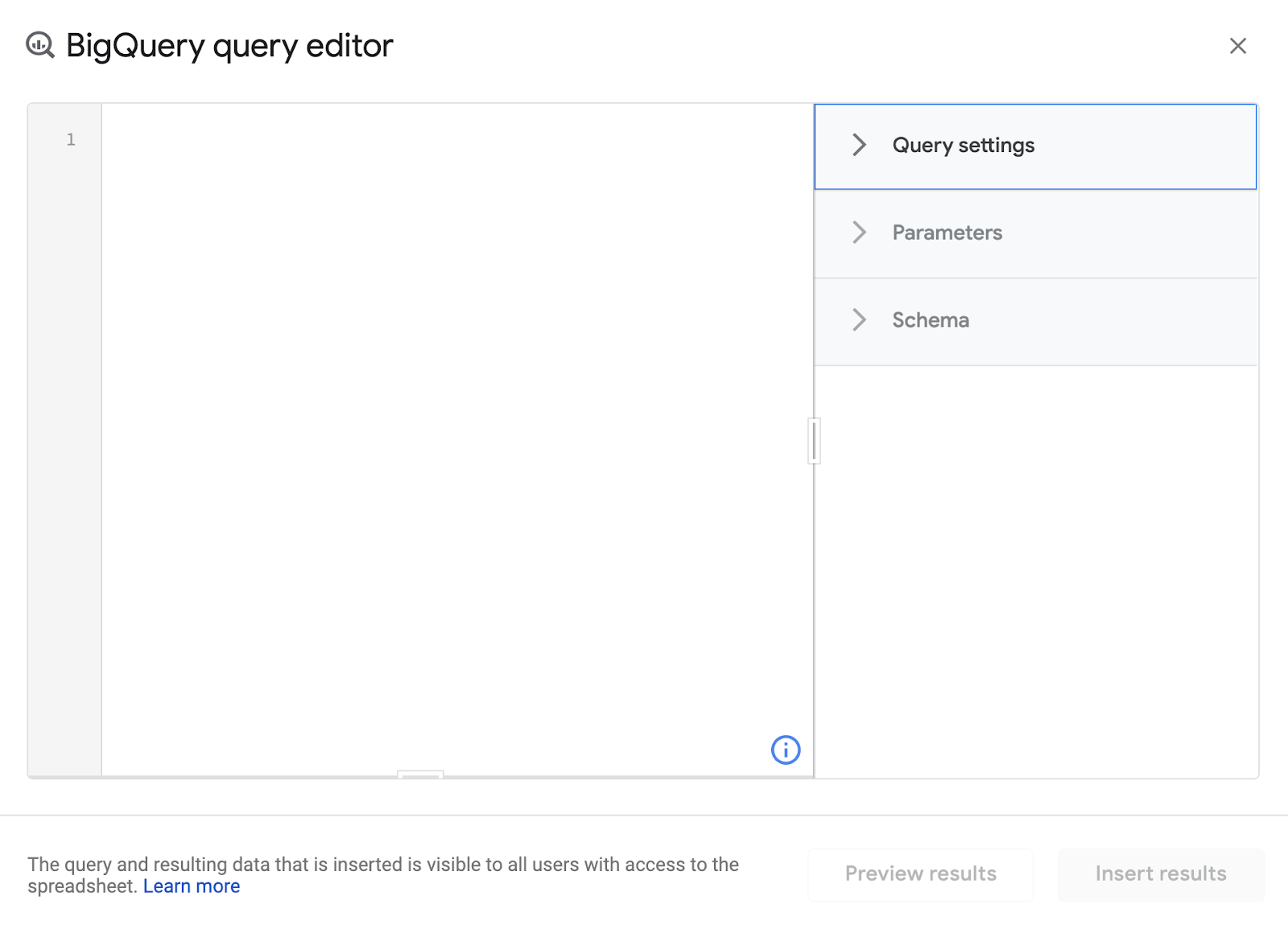Image resolution: width=1288 pixels, height=933 pixels.
Task: Click the BigQuery logo icon
Action: click(40, 45)
